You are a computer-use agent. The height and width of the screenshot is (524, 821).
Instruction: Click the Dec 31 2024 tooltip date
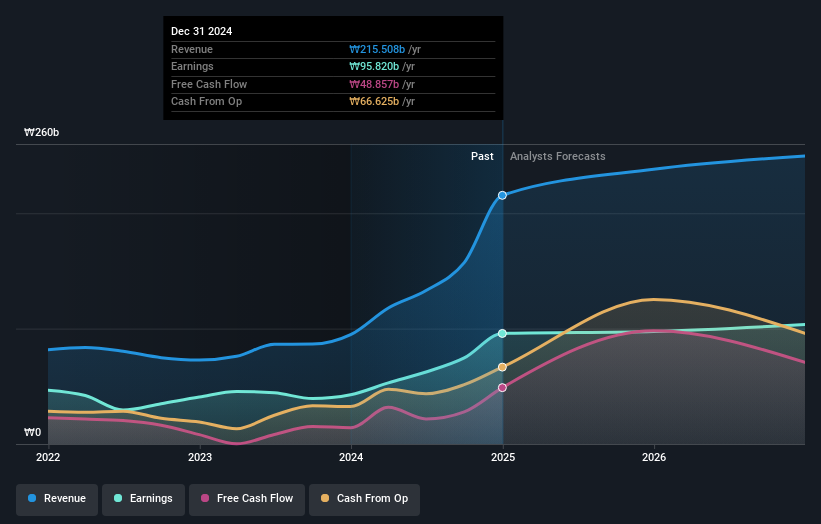pyautogui.click(x=202, y=31)
